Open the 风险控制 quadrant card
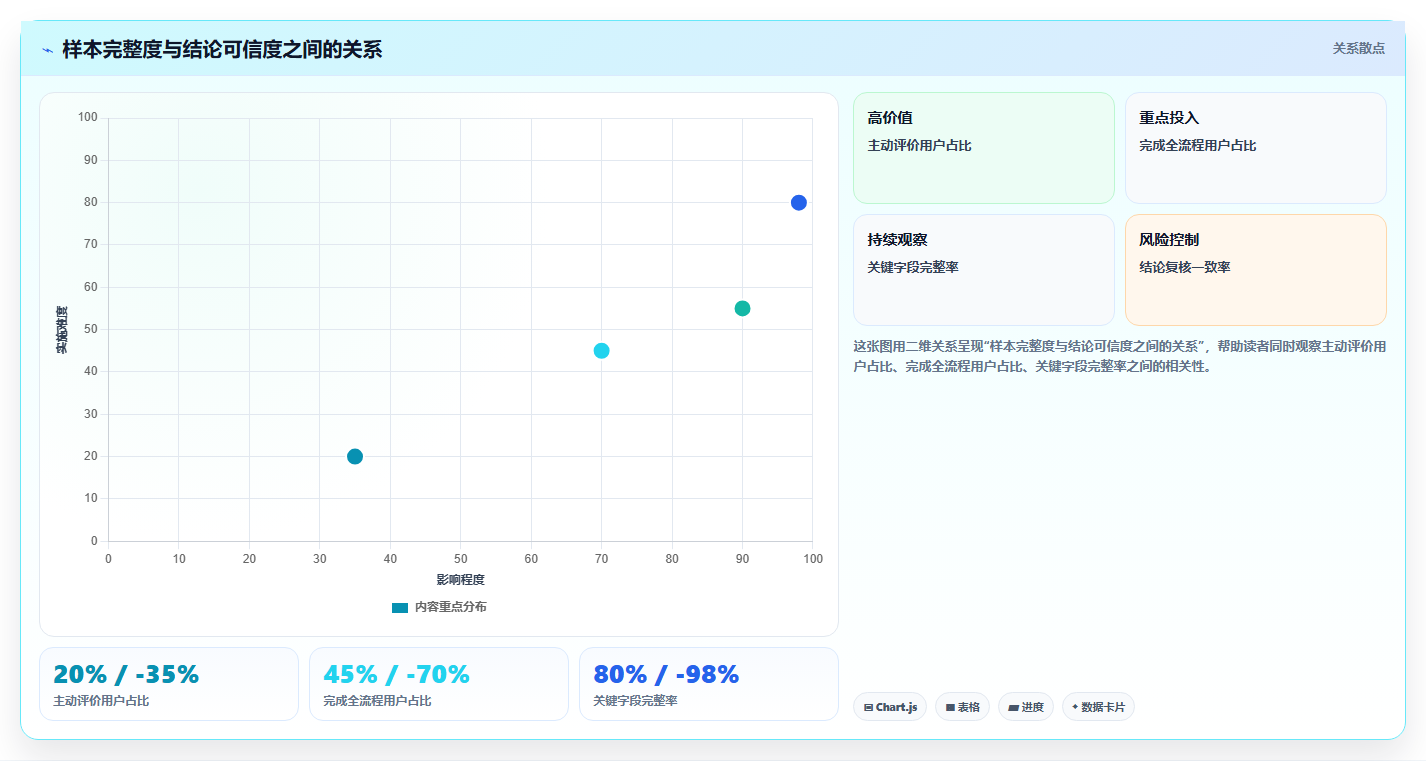 point(1256,270)
